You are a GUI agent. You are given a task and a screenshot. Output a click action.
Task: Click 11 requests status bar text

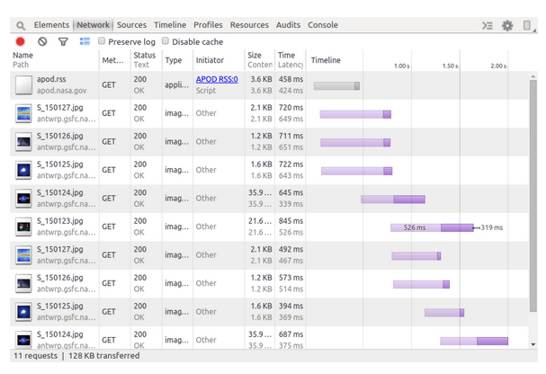pyautogui.click(x=36, y=356)
